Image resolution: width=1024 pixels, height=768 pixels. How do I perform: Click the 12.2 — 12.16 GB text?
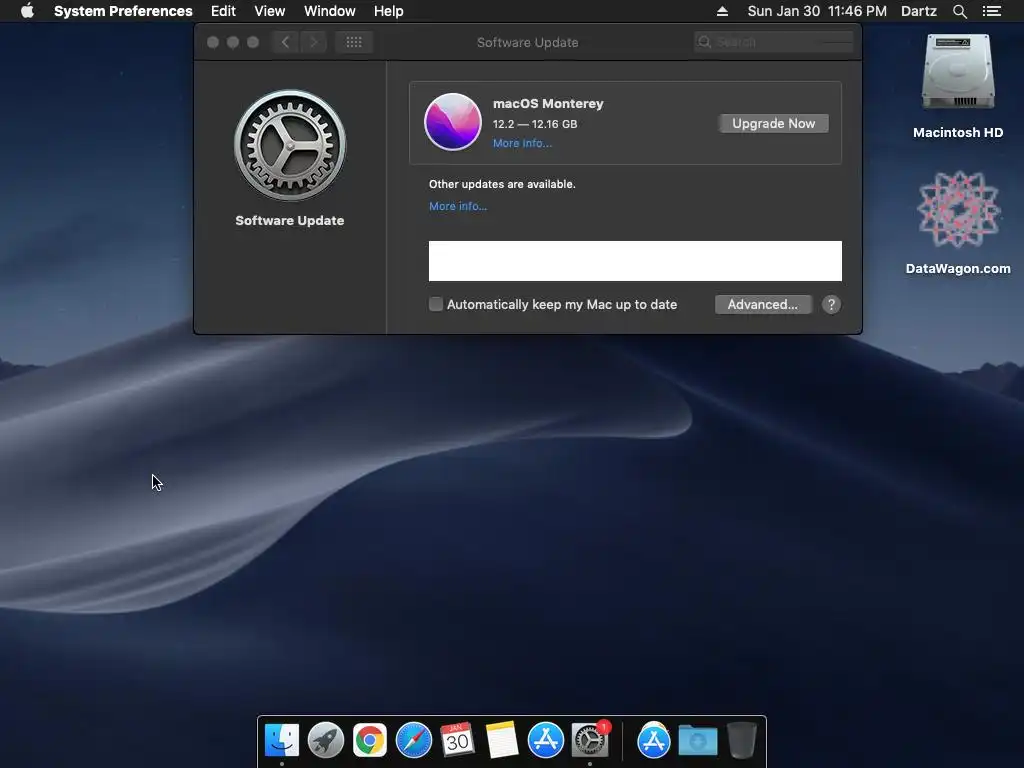pyautogui.click(x=535, y=124)
